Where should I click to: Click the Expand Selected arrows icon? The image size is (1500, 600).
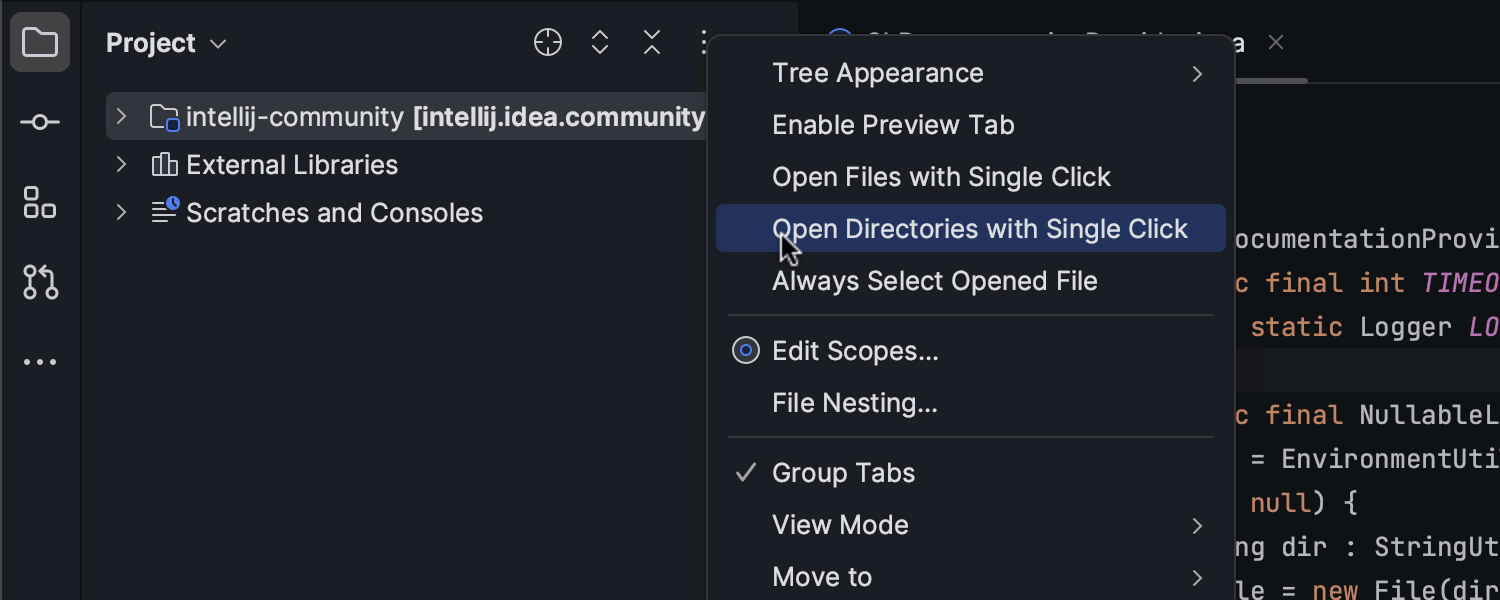pyautogui.click(x=600, y=43)
